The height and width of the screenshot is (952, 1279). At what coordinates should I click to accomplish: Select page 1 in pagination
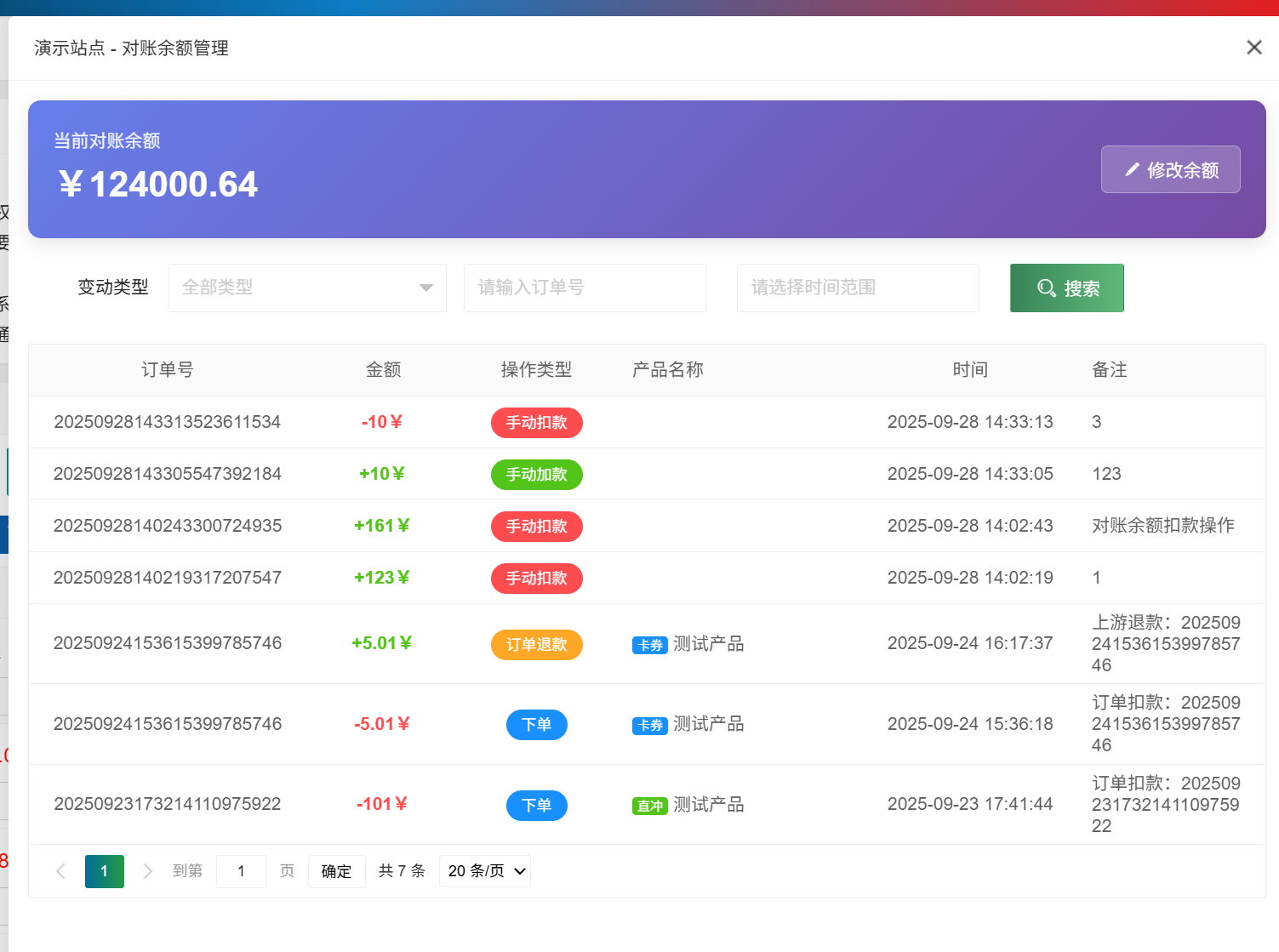pos(105,871)
